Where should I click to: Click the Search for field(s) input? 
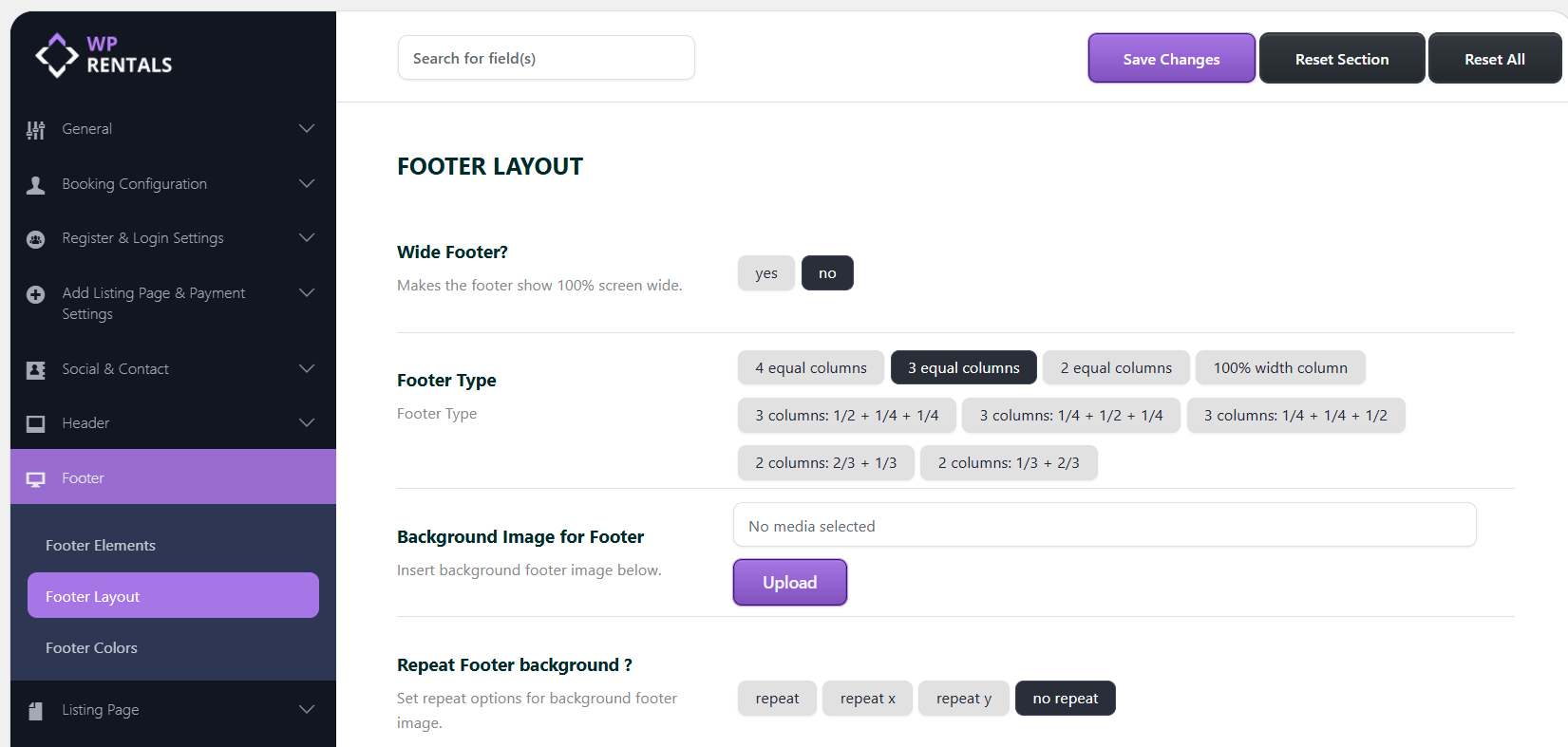[546, 58]
